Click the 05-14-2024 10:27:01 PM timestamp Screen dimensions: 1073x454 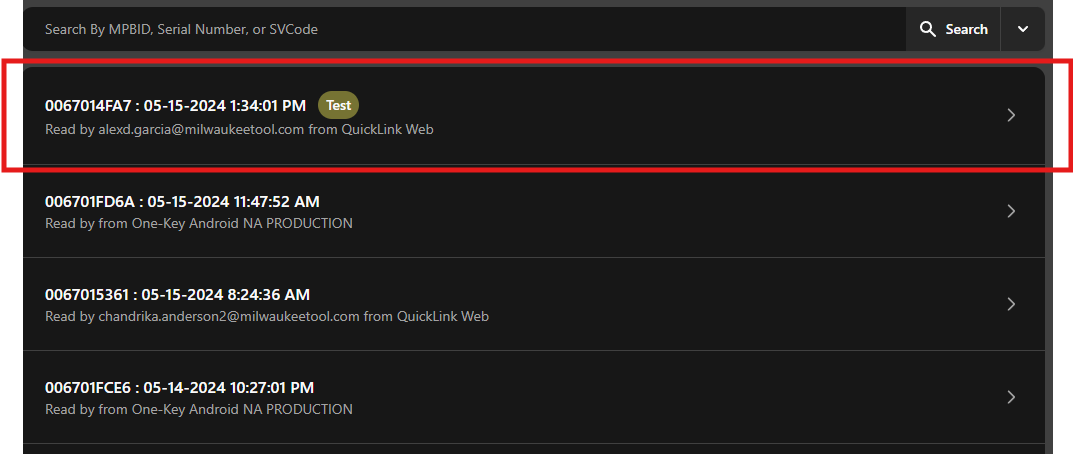(x=229, y=388)
